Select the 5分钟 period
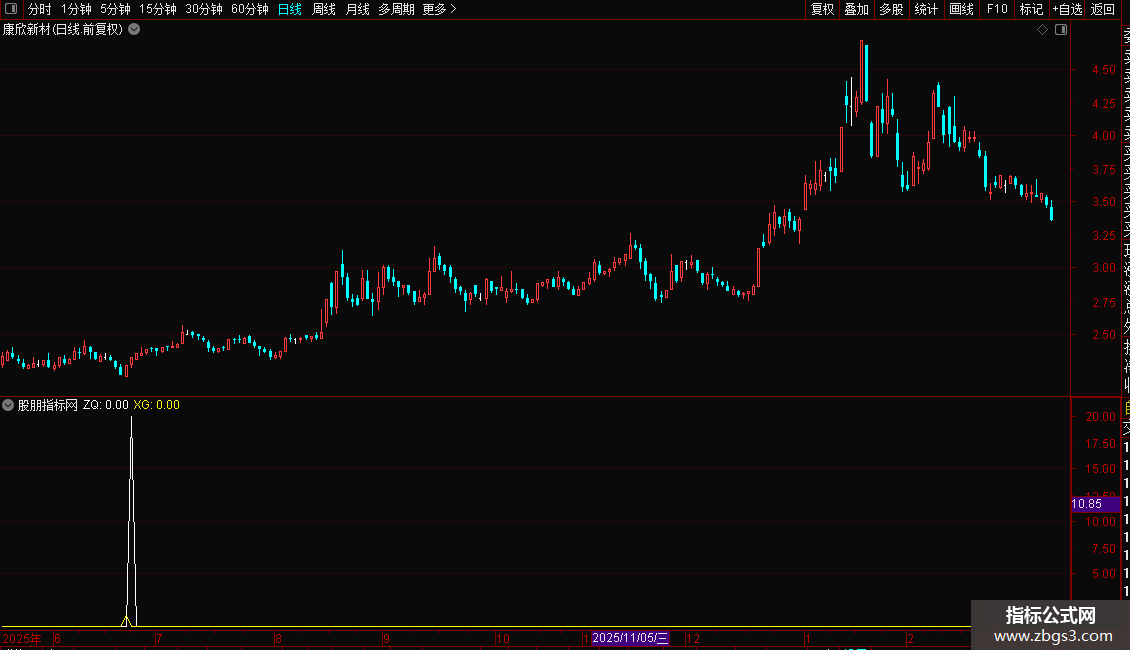This screenshot has height=650, width=1130. coord(115,9)
